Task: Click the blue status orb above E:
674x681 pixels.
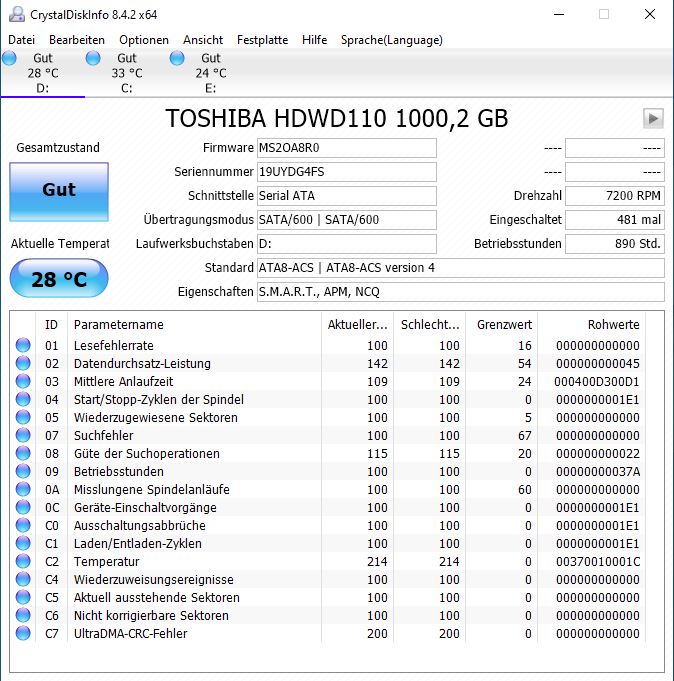Action: coord(177,58)
